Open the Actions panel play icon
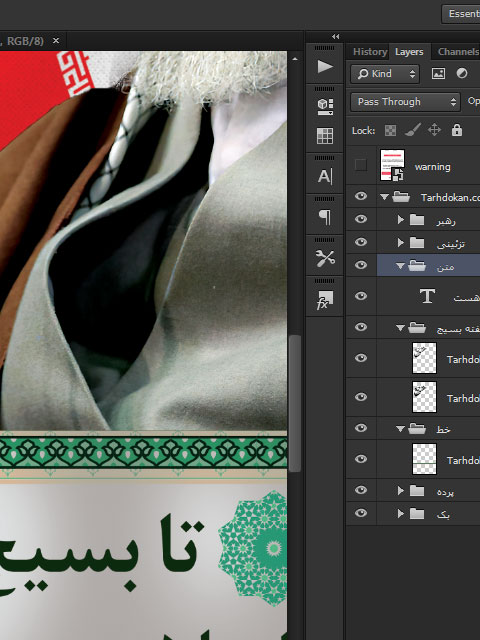Image resolution: width=480 pixels, height=640 pixels. (325, 66)
